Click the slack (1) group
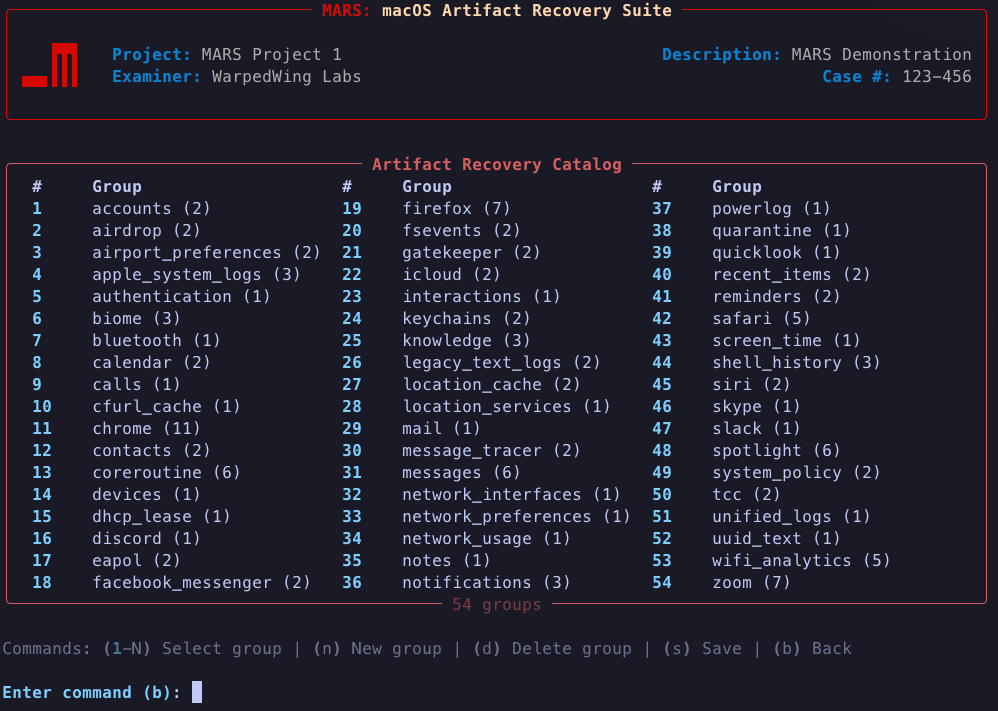The image size is (998, 711). (756, 428)
